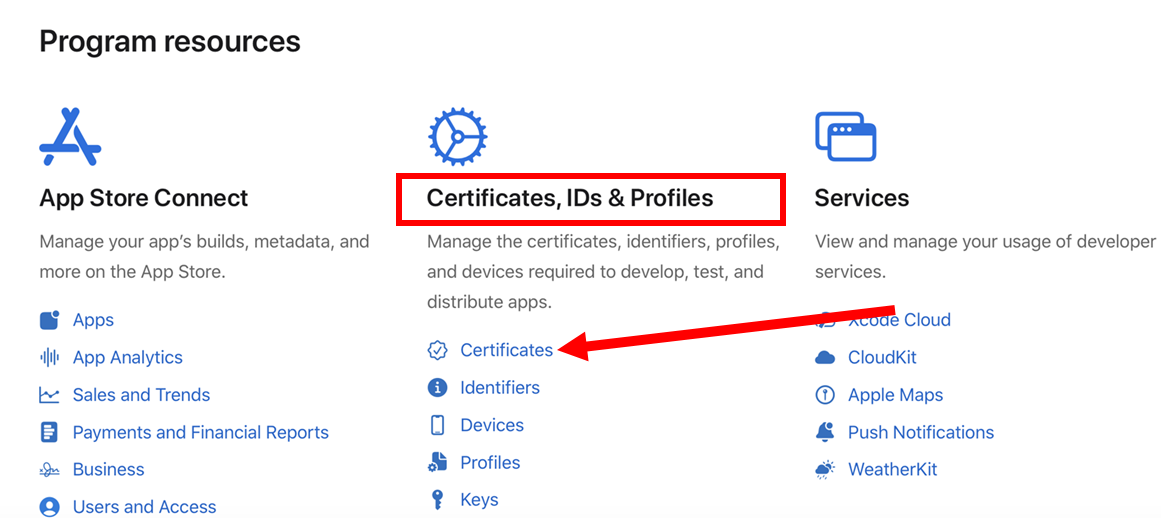Click the Certificates, IDs & Profiles heading
This screenshot has width=1161, height=518.
tap(570, 198)
